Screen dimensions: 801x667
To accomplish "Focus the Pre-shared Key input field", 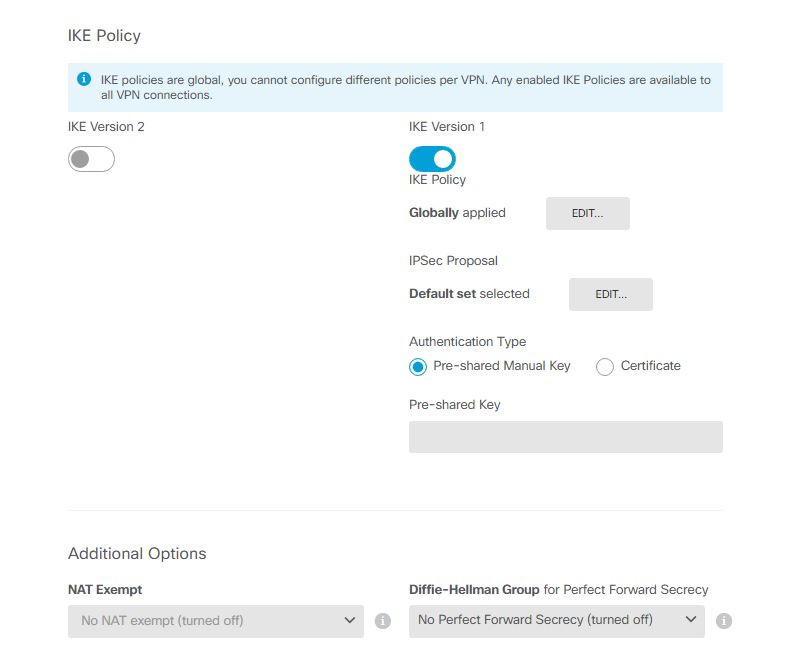I will coord(565,437).
